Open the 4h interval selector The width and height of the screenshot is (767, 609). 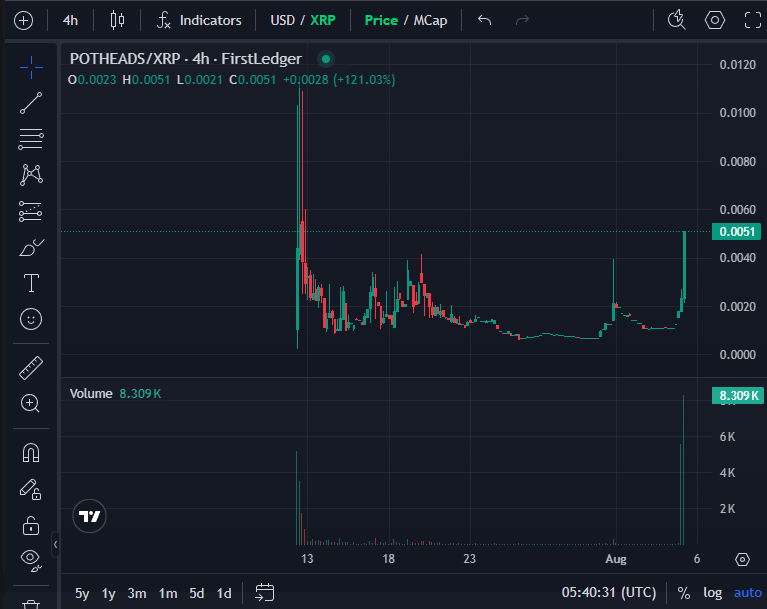point(70,21)
